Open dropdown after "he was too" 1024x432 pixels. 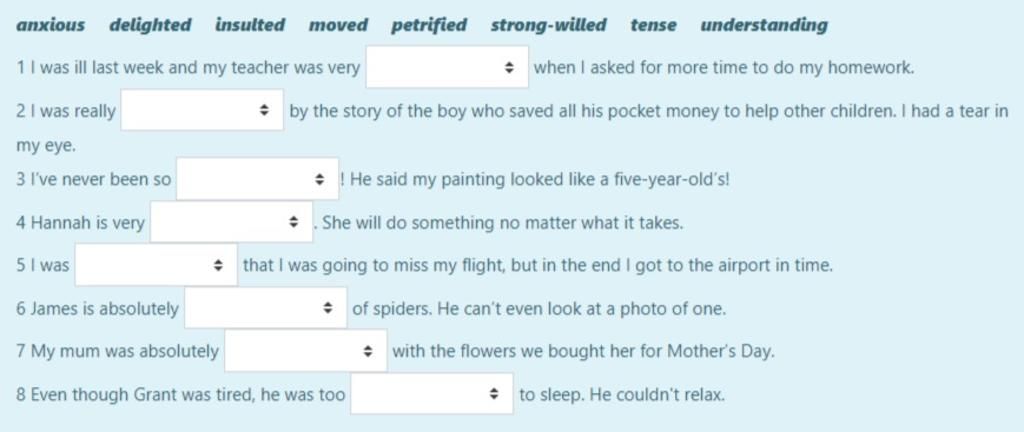click(432, 393)
